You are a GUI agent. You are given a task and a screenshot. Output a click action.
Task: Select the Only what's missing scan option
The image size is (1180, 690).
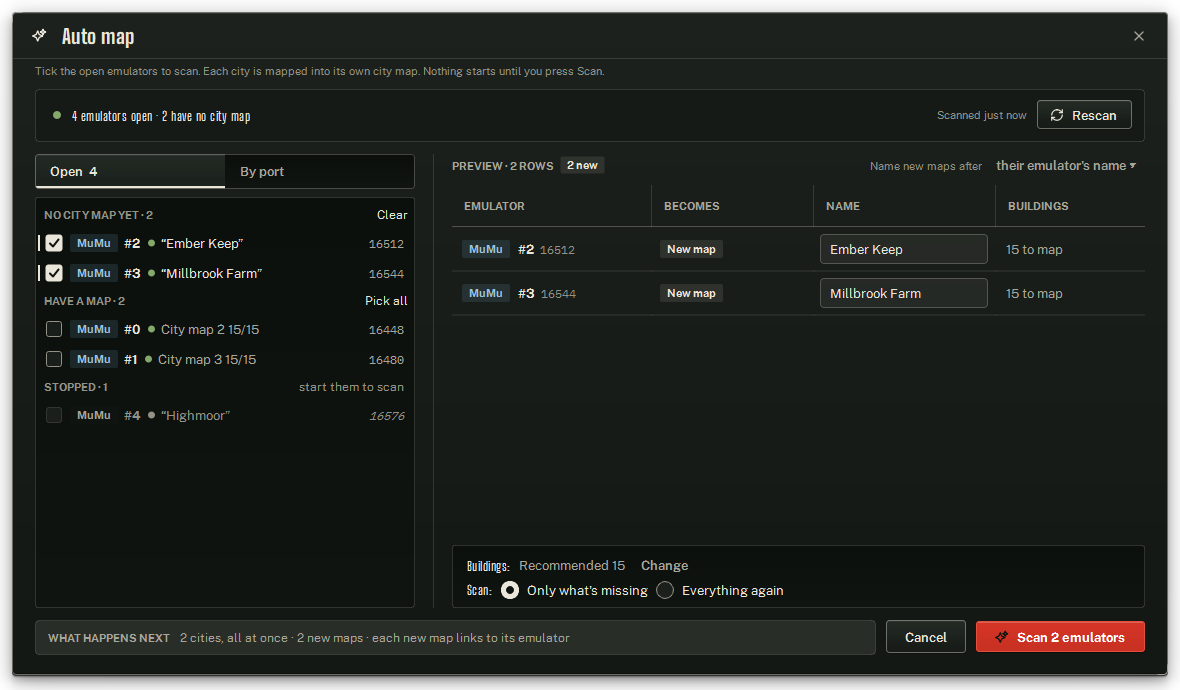point(510,591)
